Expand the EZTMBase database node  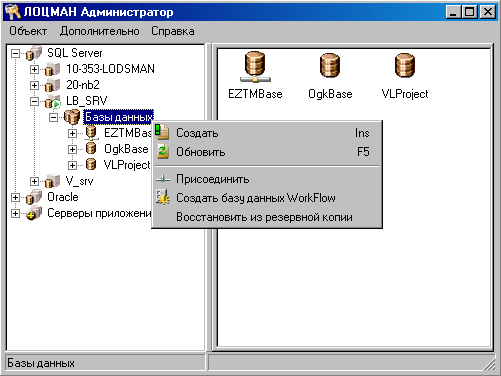tap(72, 133)
